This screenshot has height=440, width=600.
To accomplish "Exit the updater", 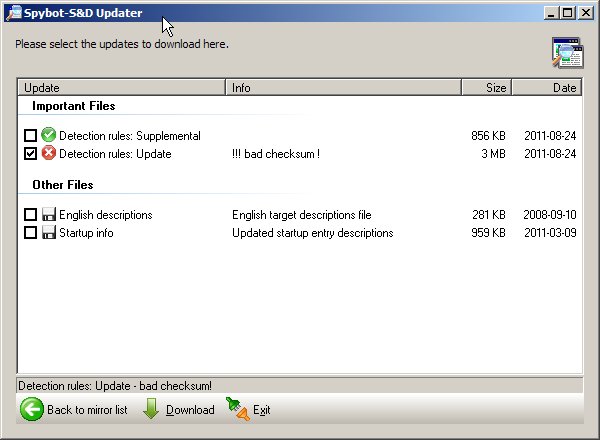I will 248,409.
